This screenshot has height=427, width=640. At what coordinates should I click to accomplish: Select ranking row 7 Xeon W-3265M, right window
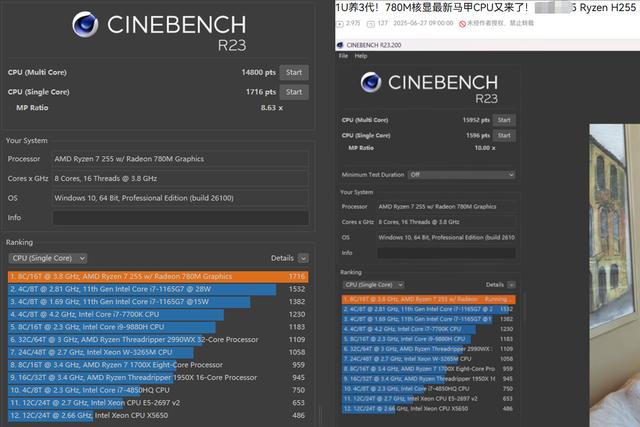coord(429,359)
